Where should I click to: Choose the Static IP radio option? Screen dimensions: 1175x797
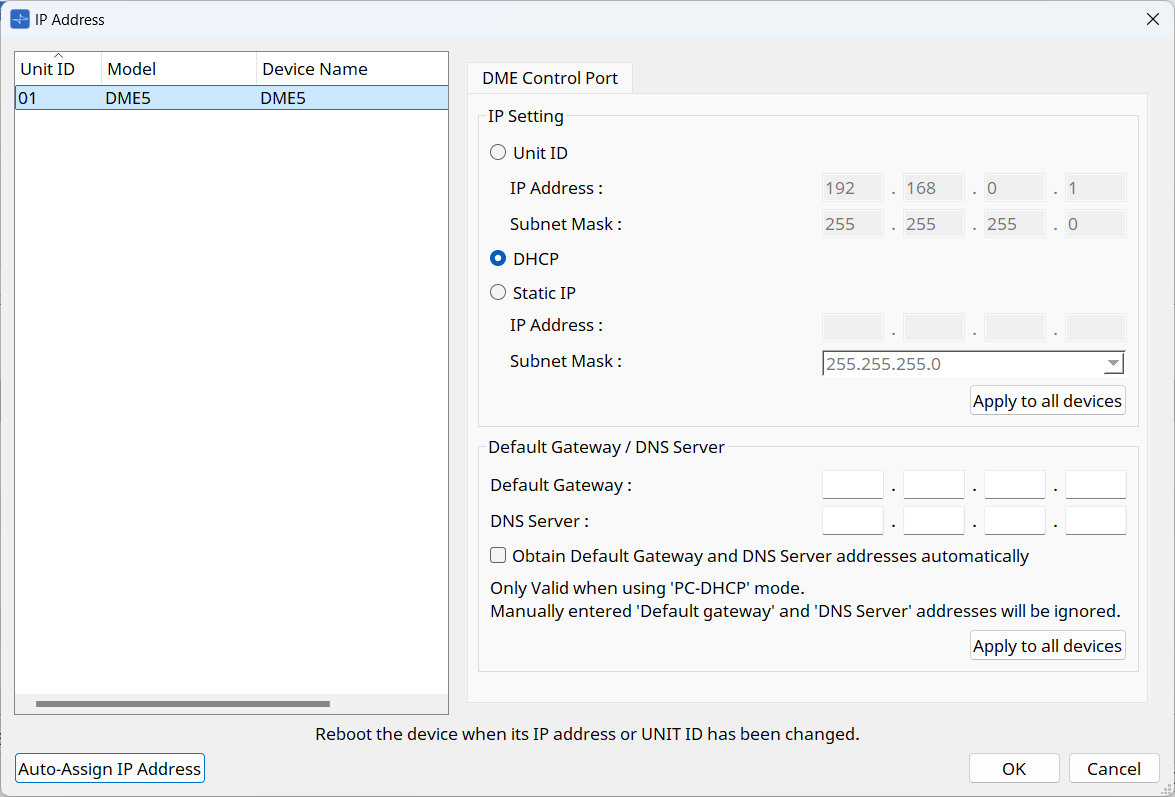click(498, 293)
